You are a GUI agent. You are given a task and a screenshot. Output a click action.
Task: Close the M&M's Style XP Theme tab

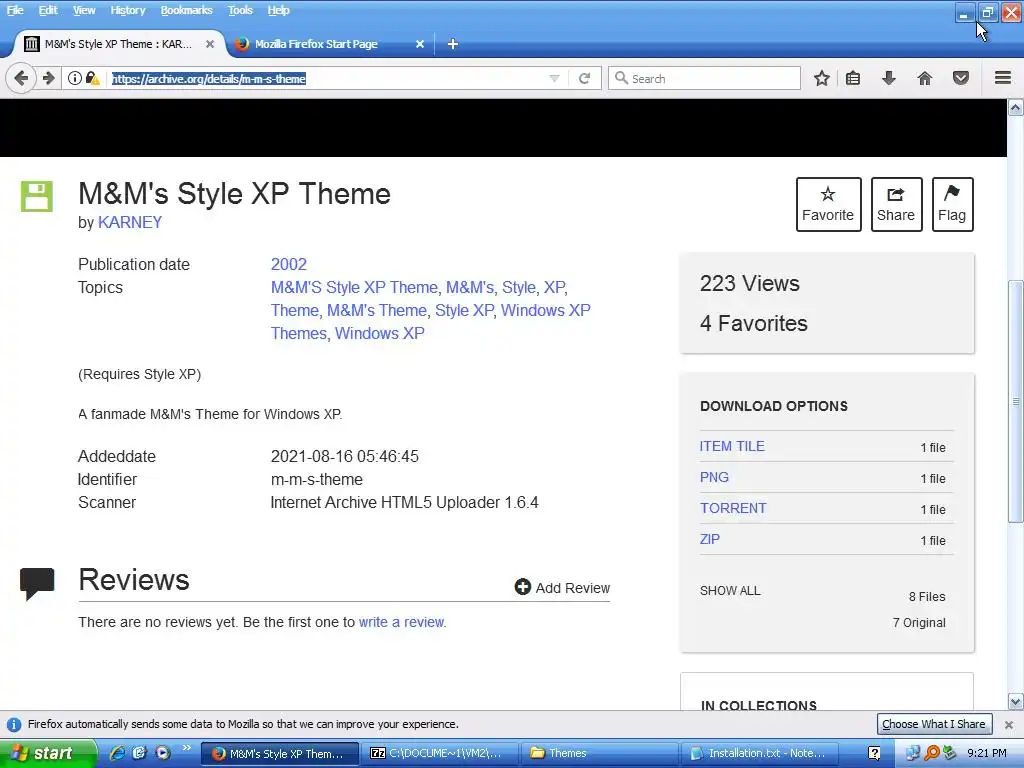click(x=210, y=44)
